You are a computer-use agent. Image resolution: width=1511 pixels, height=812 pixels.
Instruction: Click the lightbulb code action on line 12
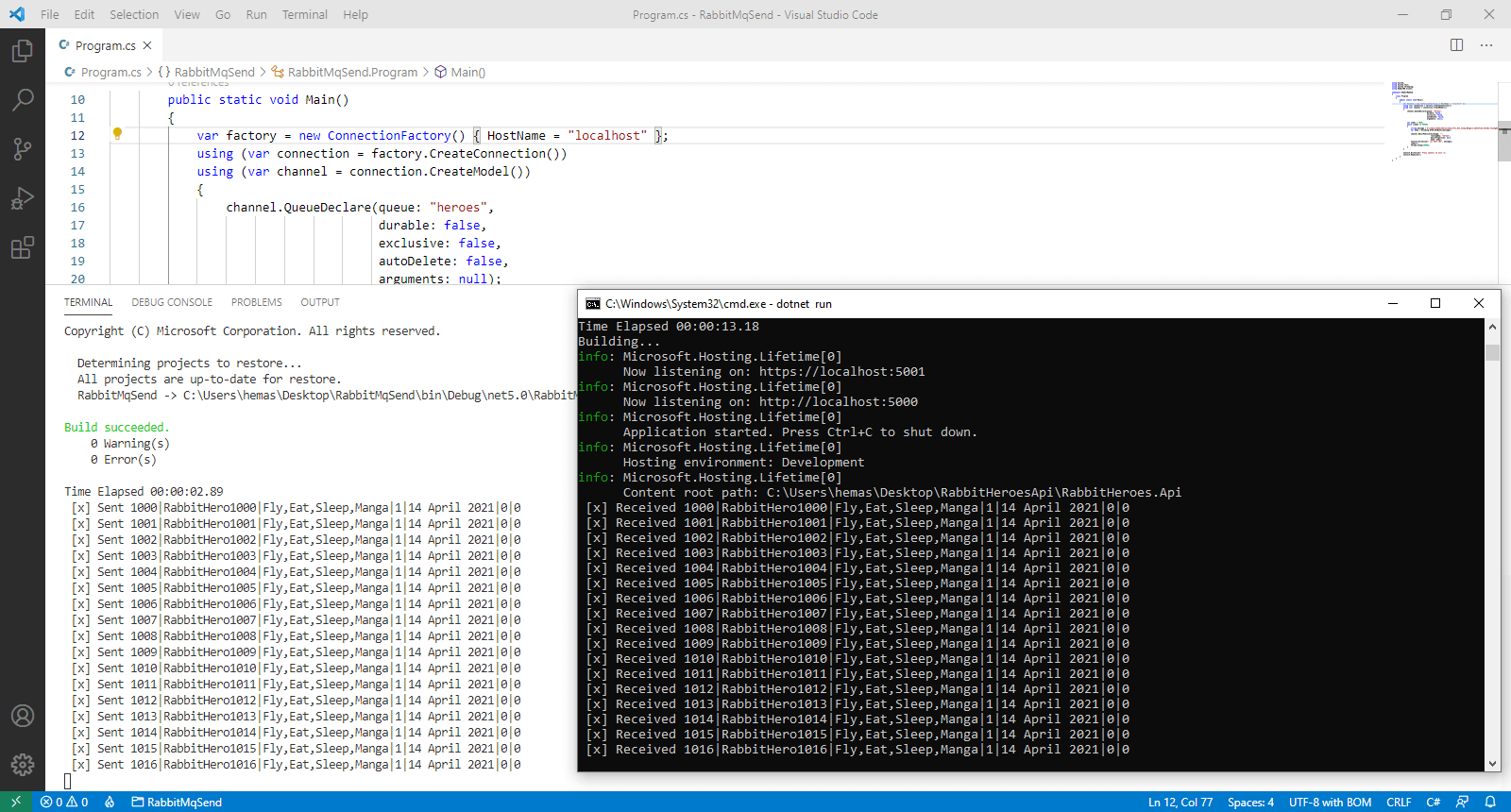[x=117, y=134]
